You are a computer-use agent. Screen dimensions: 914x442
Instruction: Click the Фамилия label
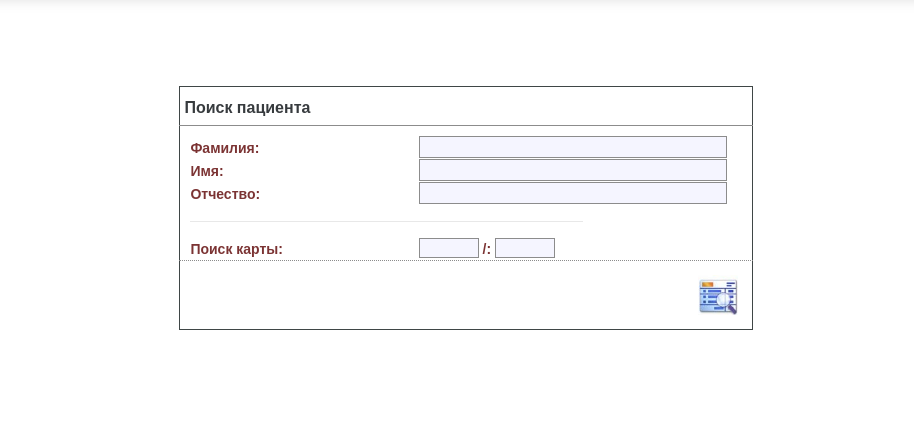tap(224, 148)
